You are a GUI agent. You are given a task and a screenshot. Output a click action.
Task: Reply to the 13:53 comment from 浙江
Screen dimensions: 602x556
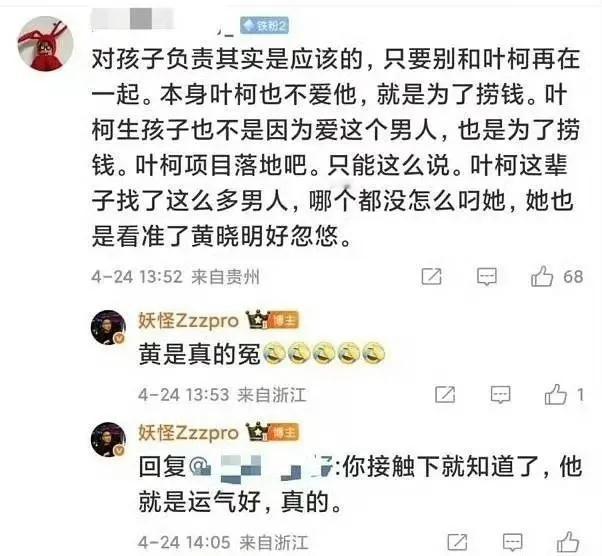500,394
